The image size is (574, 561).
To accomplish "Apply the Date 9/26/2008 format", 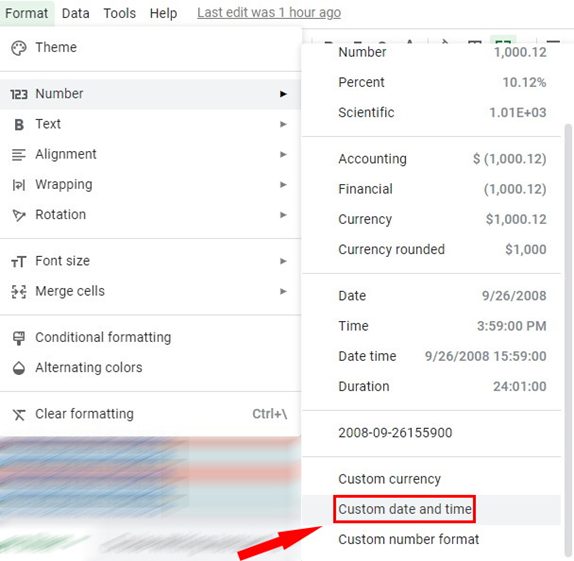I will pos(431,296).
